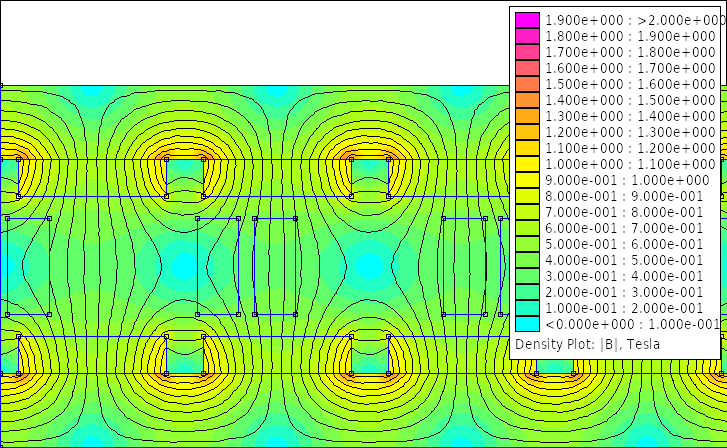This screenshot has width=727, height=448.
Task: Select legend text "1.400e+000 : 1.500e+000"
Action: [x=630, y=100]
